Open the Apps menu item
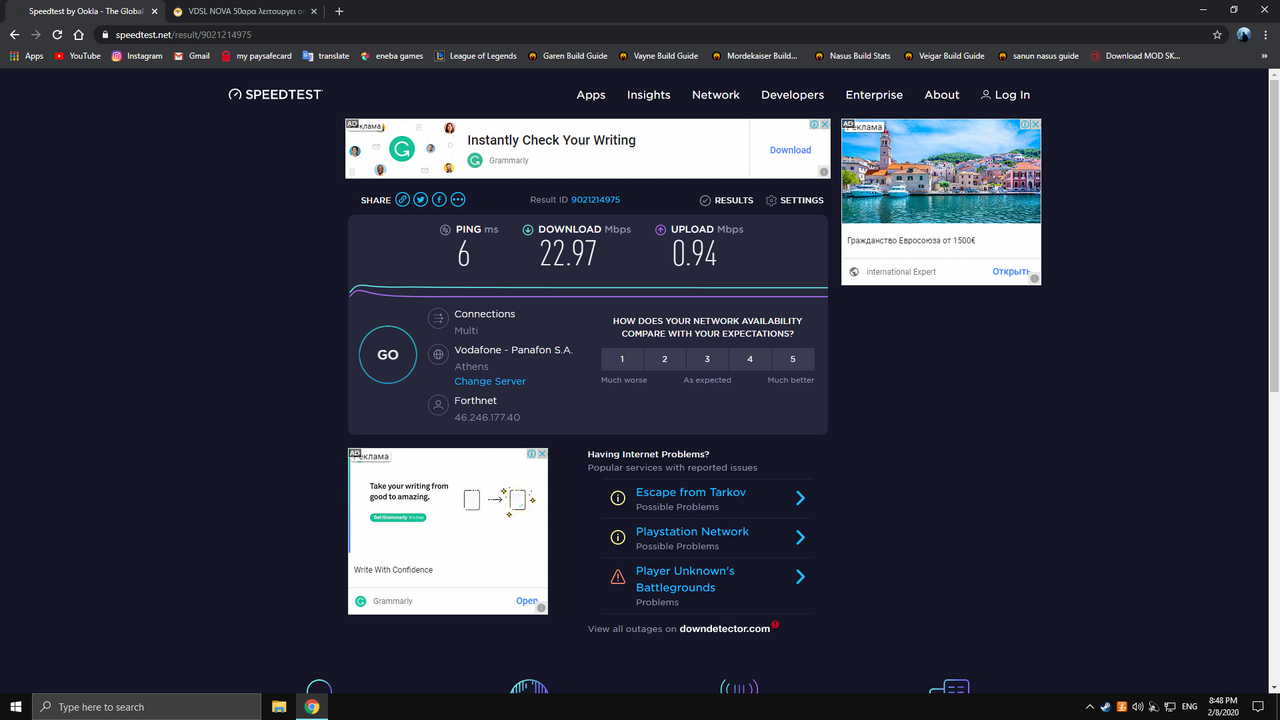Image resolution: width=1280 pixels, height=720 pixels. (x=591, y=95)
